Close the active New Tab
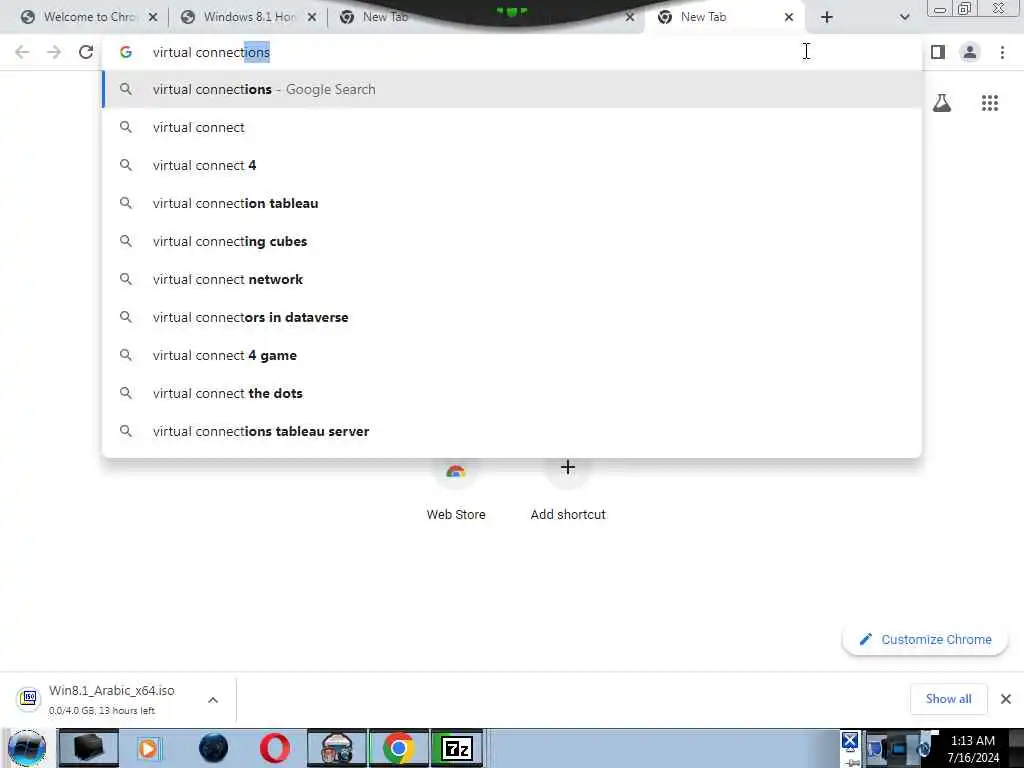Viewport: 1024px width, 768px height. point(789,18)
